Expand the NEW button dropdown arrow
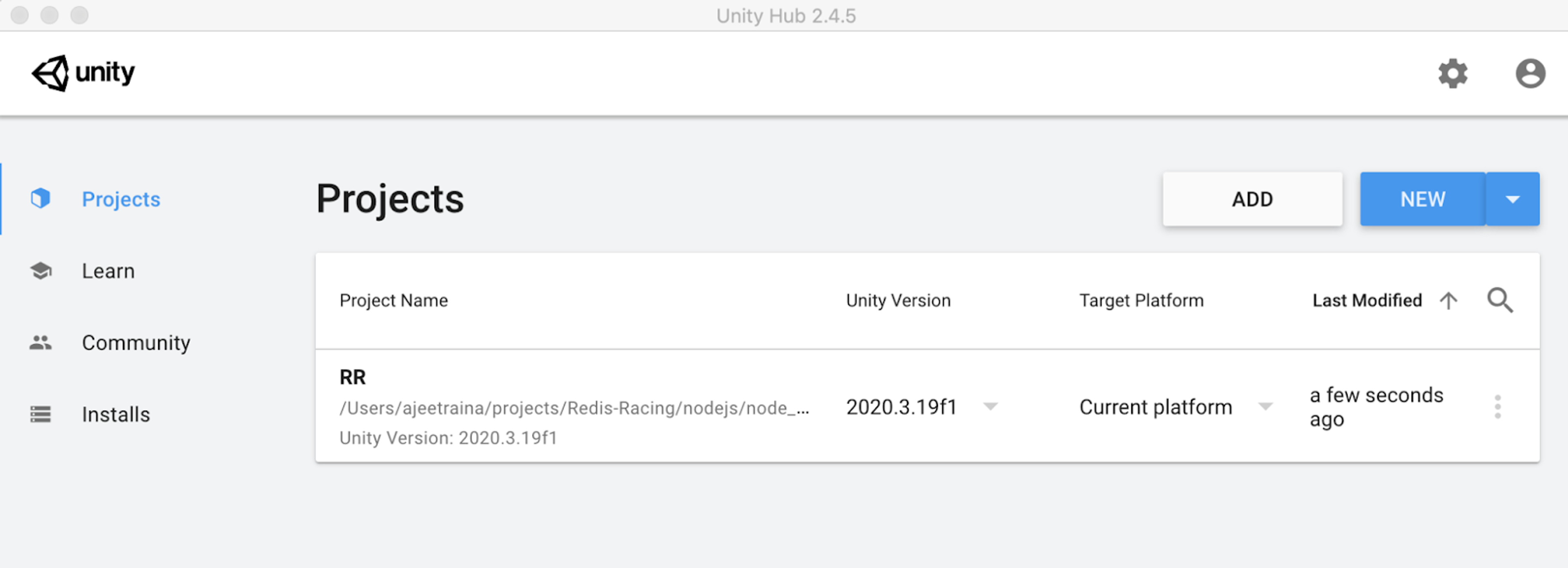This screenshot has width=1568, height=568. tap(1512, 199)
